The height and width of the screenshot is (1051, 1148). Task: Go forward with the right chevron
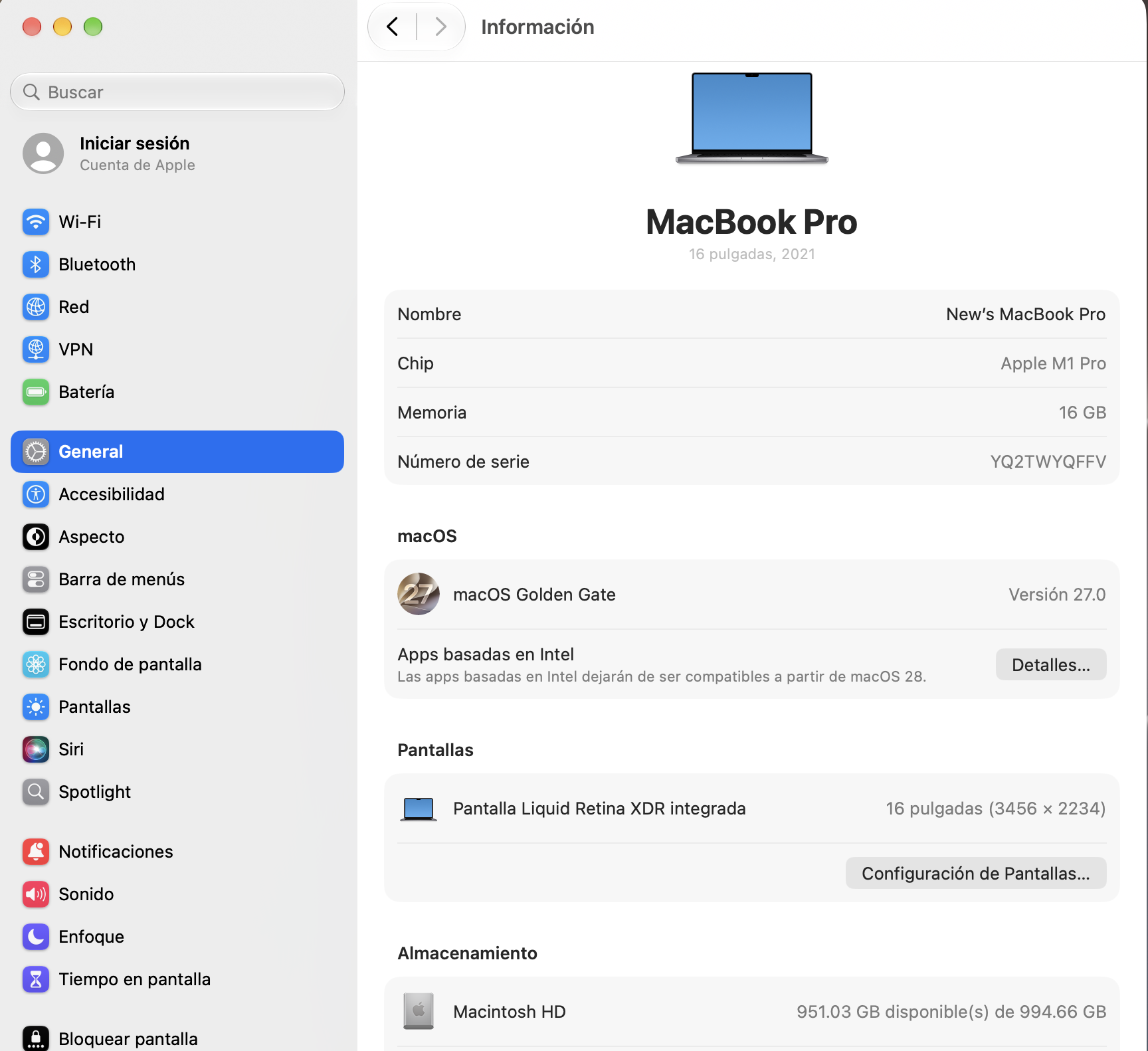pos(440,27)
